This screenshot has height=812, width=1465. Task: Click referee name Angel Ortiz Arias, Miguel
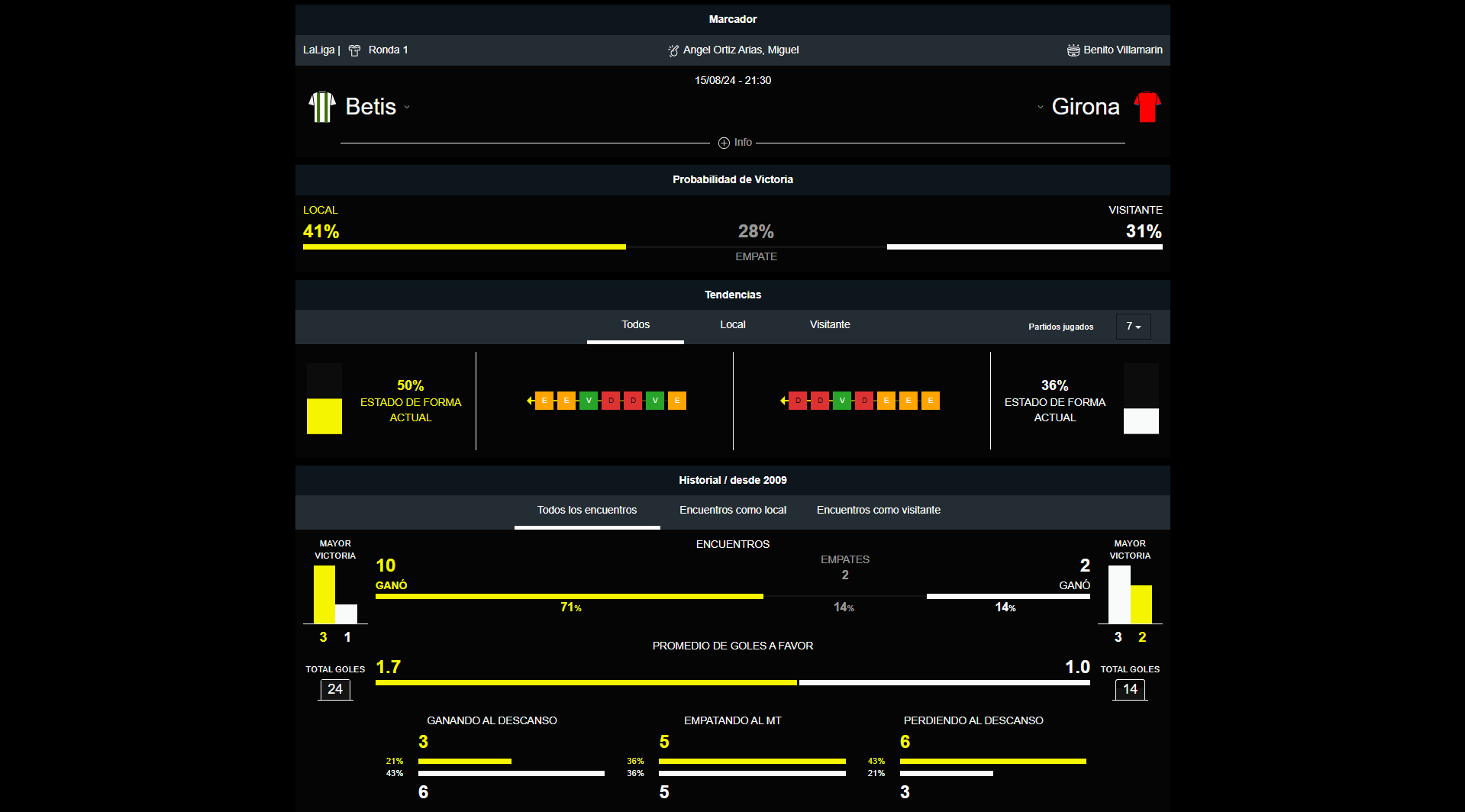741,50
